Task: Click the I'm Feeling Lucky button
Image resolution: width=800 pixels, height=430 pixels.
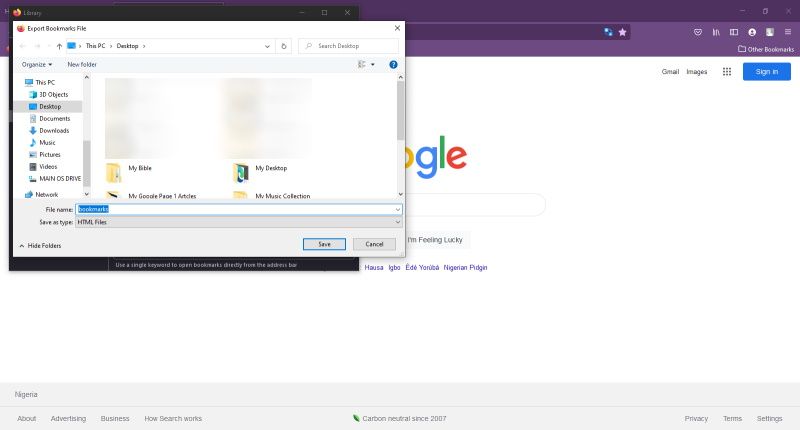Action: (435, 240)
